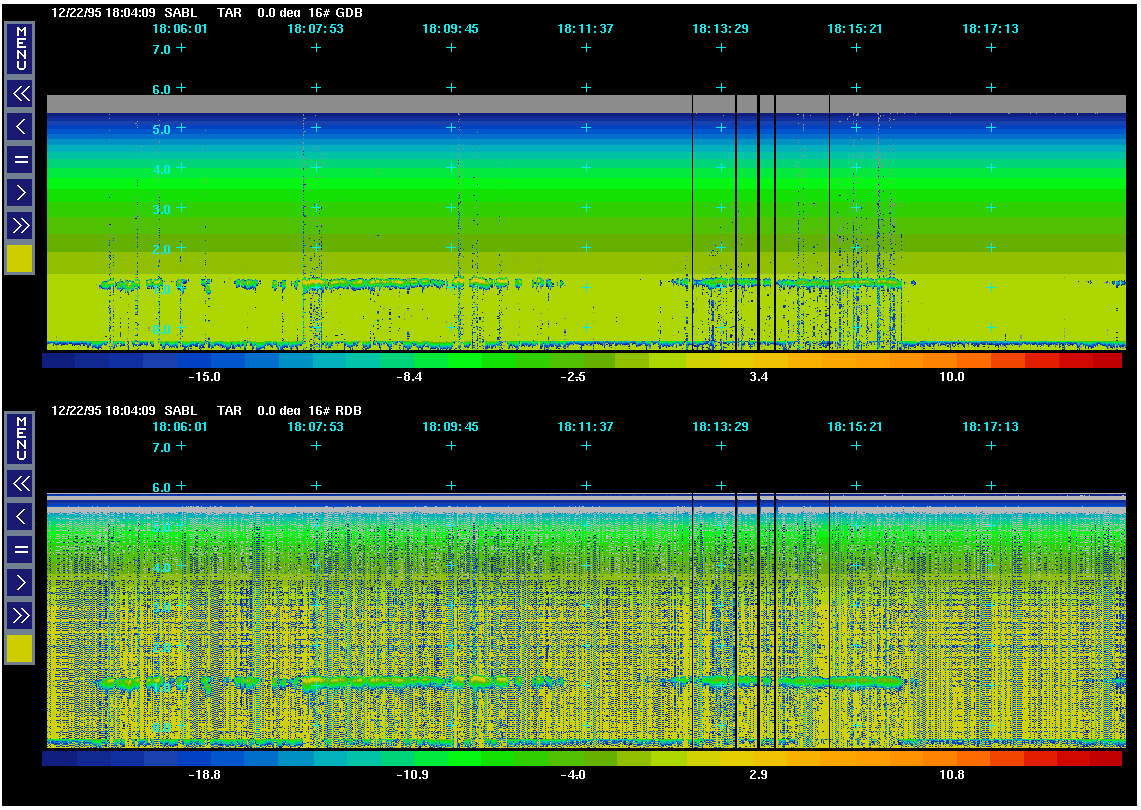1141x810 pixels.
Task: Open the MENU button in the top GDB panel
Action: coord(20,48)
